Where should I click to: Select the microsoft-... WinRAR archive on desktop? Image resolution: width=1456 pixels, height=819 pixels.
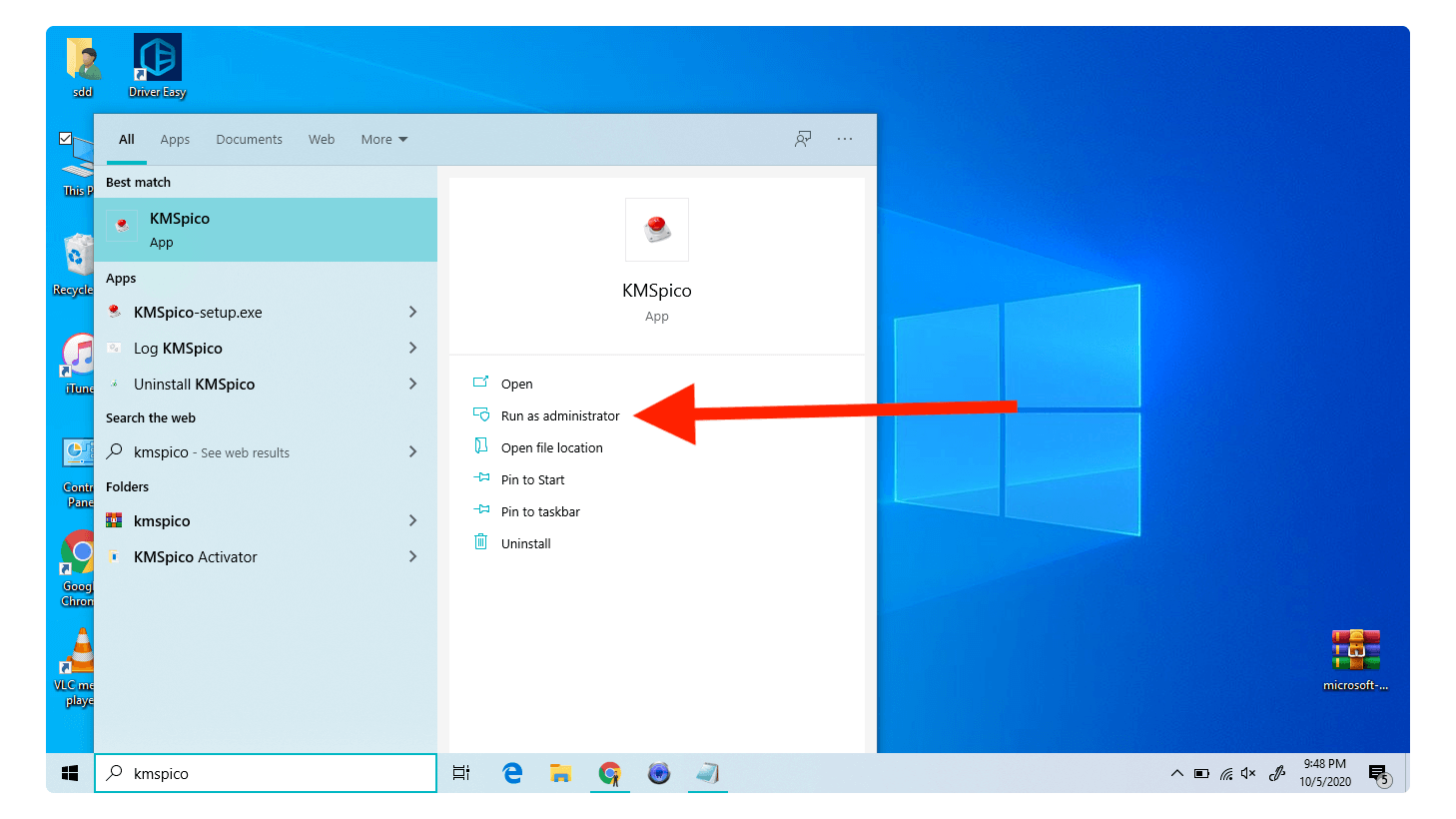(1355, 659)
